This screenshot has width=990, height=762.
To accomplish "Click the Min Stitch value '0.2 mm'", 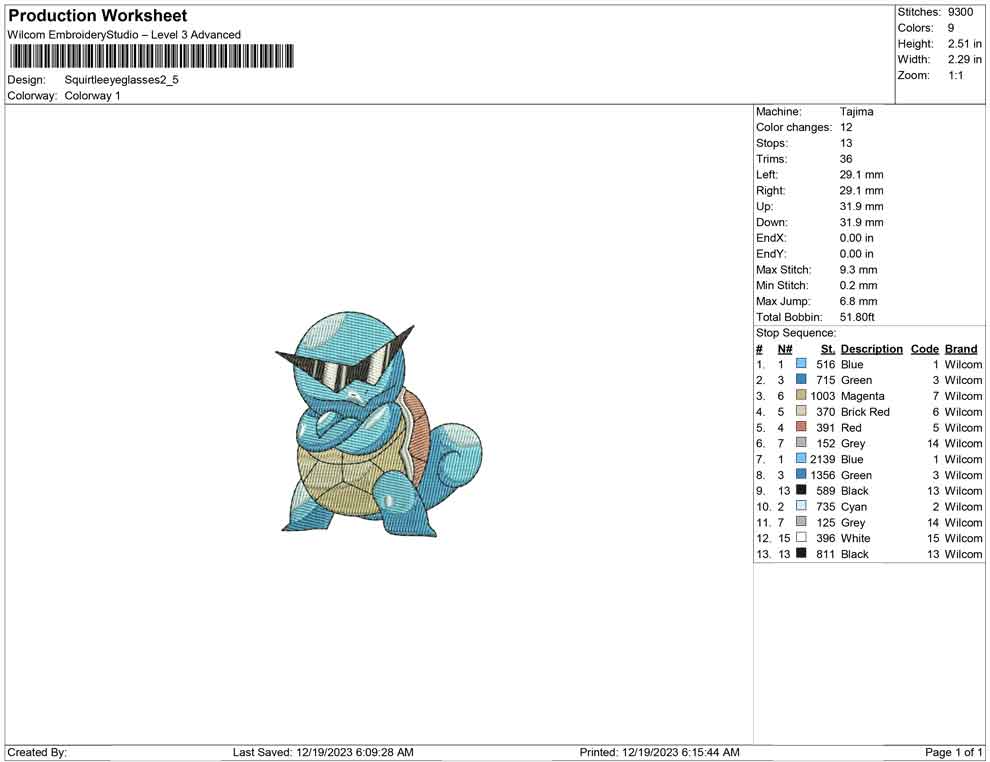I will coord(859,285).
